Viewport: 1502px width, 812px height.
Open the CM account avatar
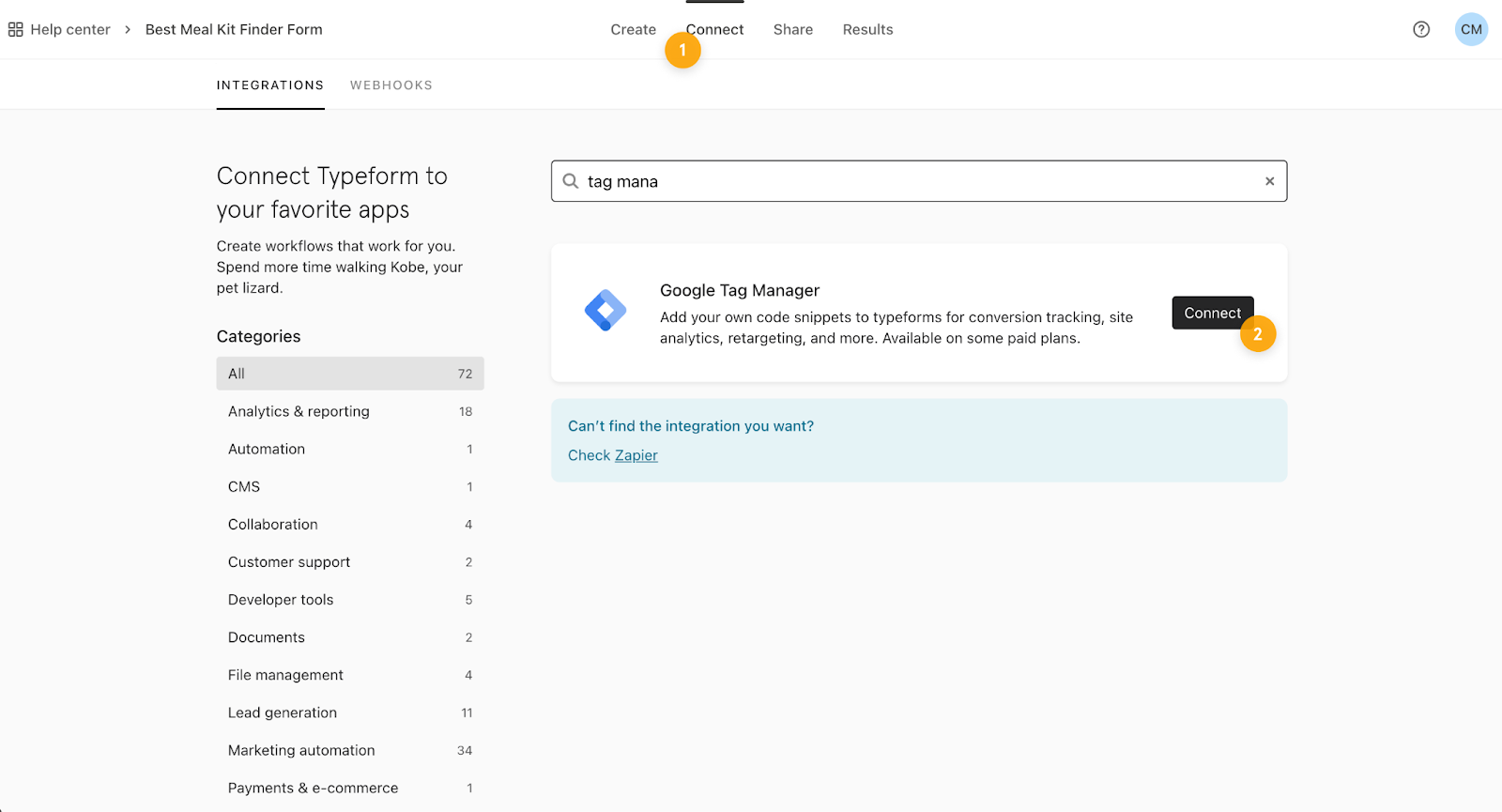click(1471, 30)
